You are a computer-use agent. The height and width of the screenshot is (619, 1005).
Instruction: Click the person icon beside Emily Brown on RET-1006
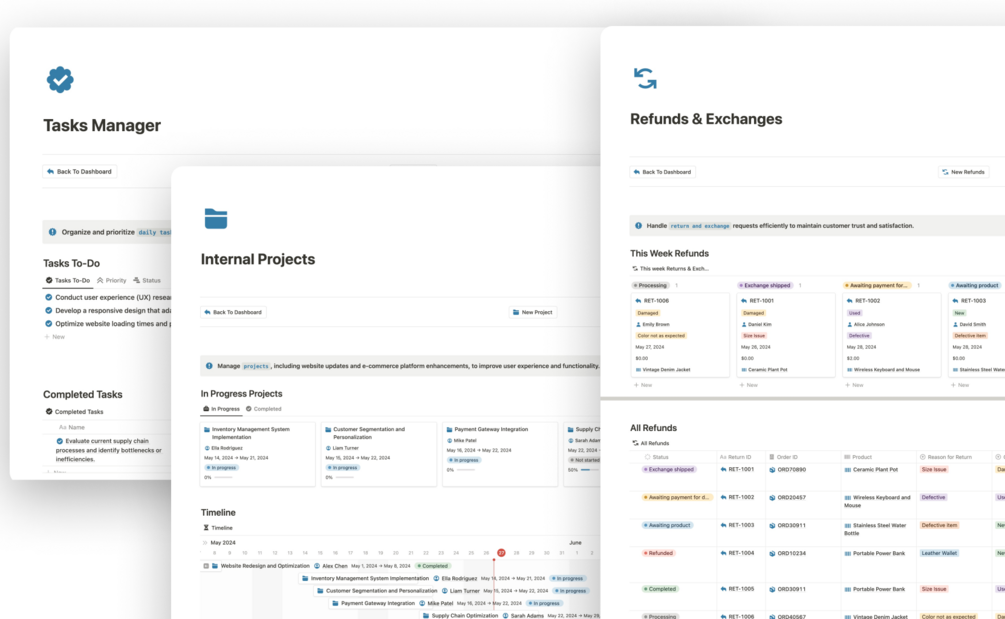point(638,324)
